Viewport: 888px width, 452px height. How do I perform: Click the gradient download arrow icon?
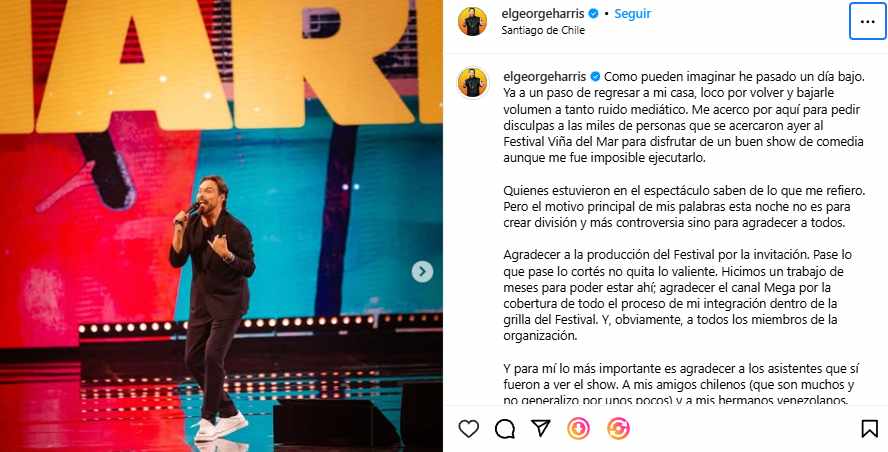pyautogui.click(x=578, y=429)
